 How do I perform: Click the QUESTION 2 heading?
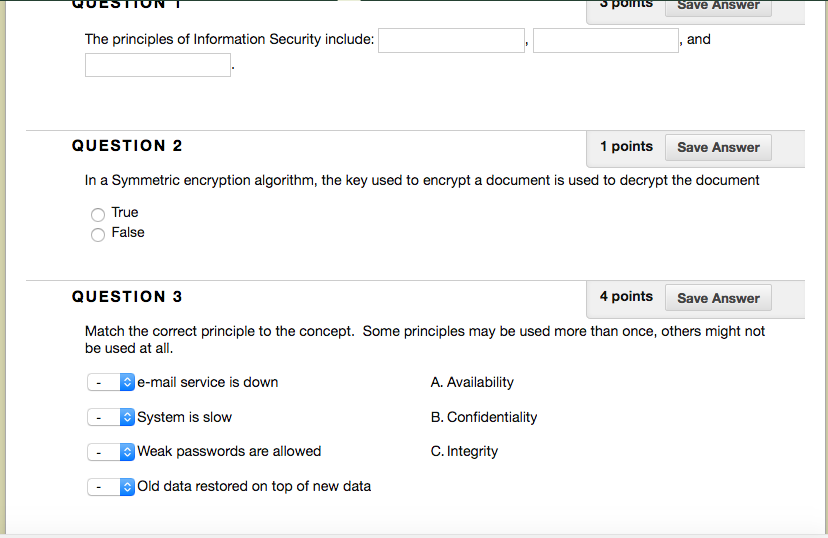127,146
